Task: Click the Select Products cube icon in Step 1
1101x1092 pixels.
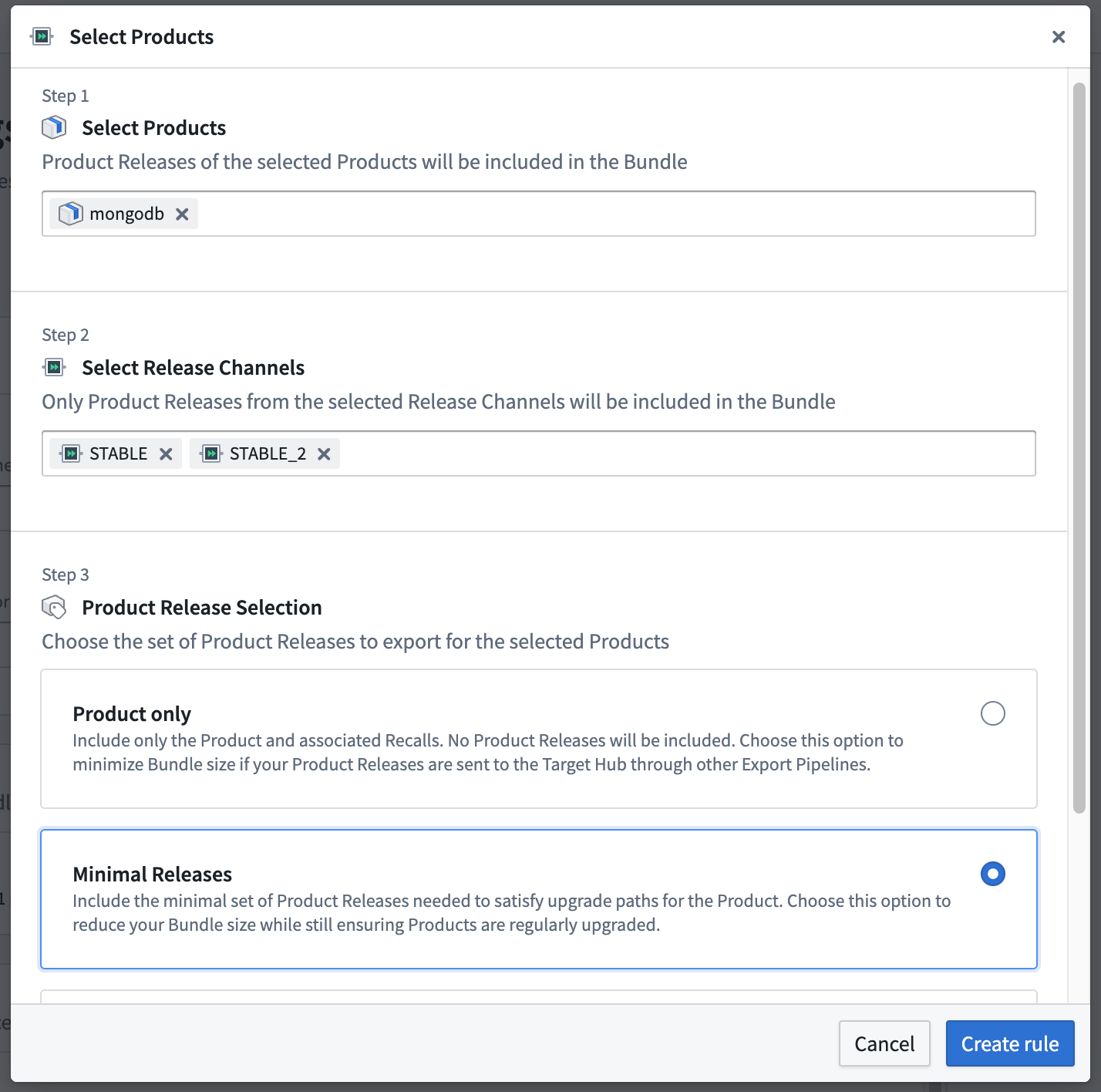Action: point(54,127)
